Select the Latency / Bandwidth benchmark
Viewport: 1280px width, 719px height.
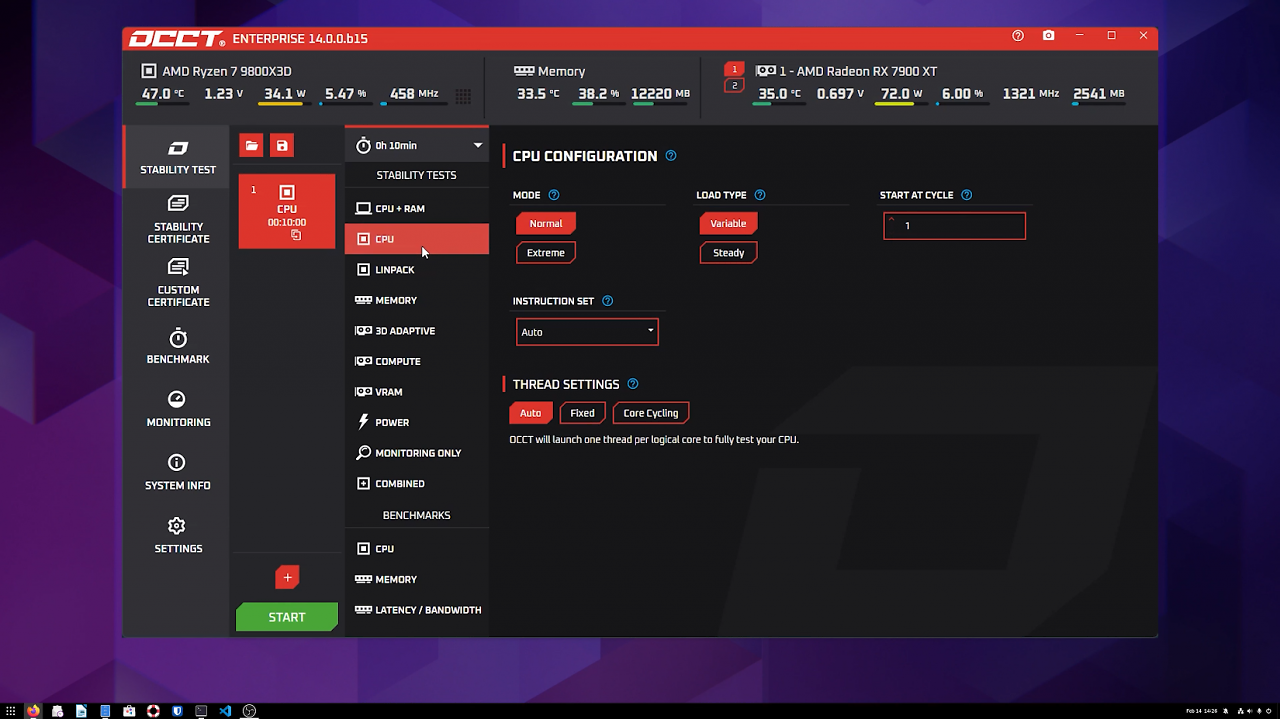[x=417, y=610]
